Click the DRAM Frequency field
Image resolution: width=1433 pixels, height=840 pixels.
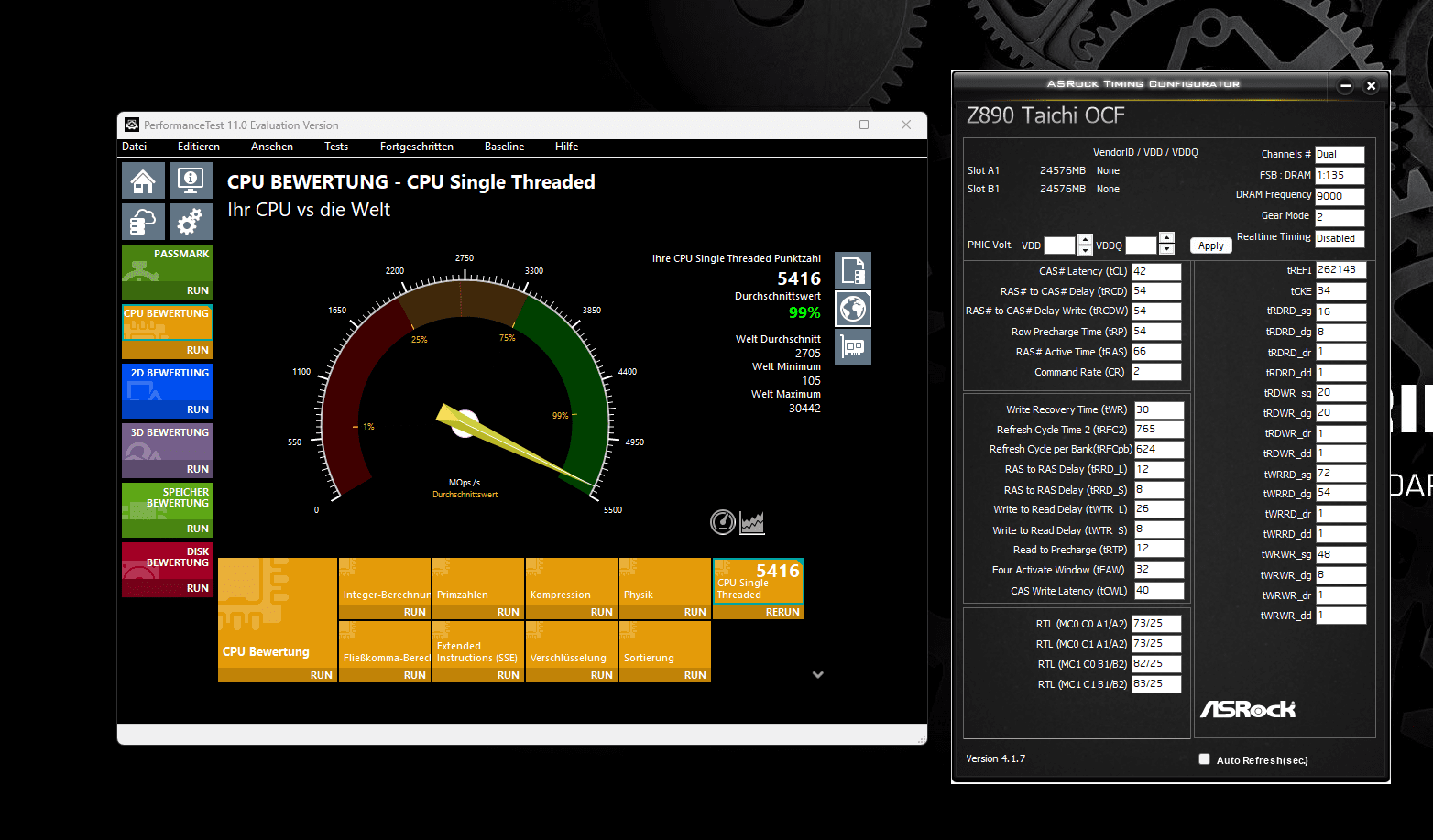coord(1340,196)
